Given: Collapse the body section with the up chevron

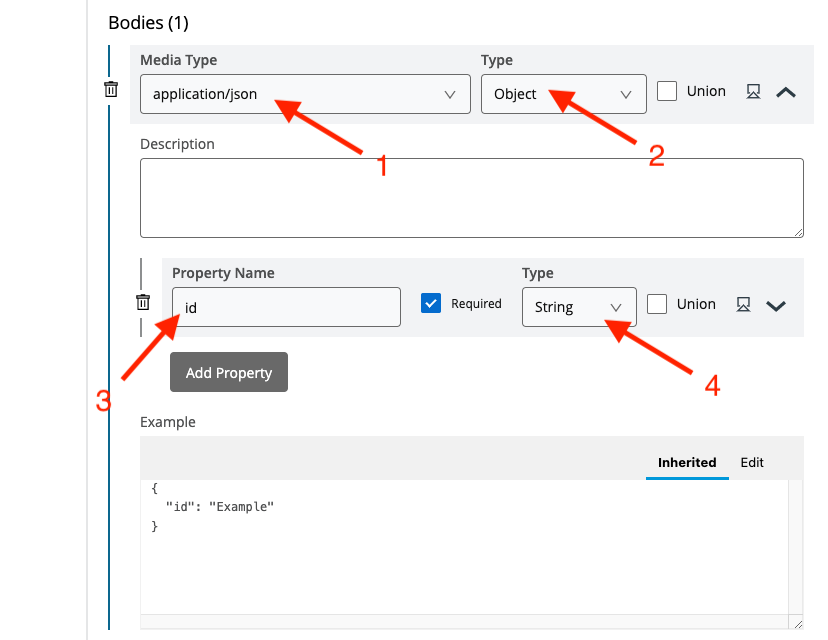Looking at the screenshot, I should click(786, 92).
